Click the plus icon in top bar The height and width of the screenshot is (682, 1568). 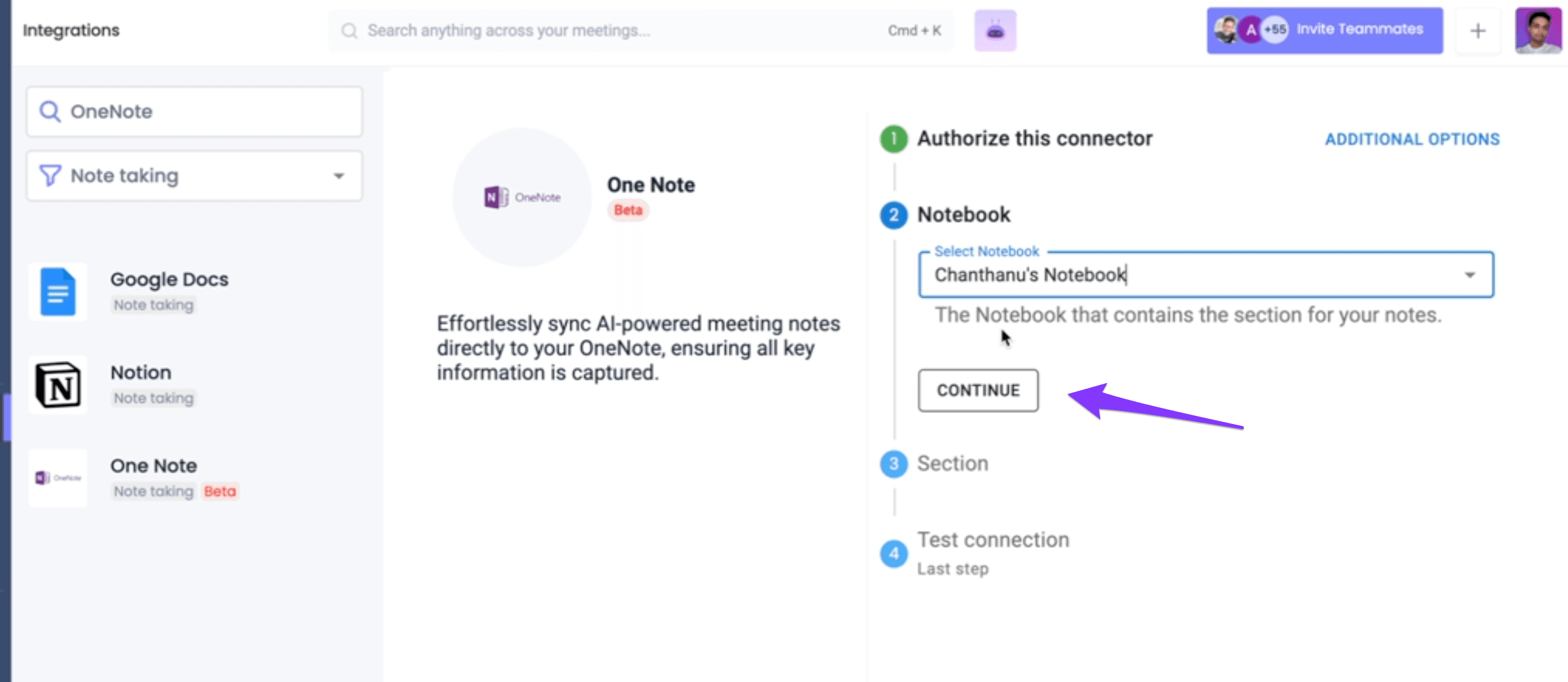pyautogui.click(x=1478, y=30)
